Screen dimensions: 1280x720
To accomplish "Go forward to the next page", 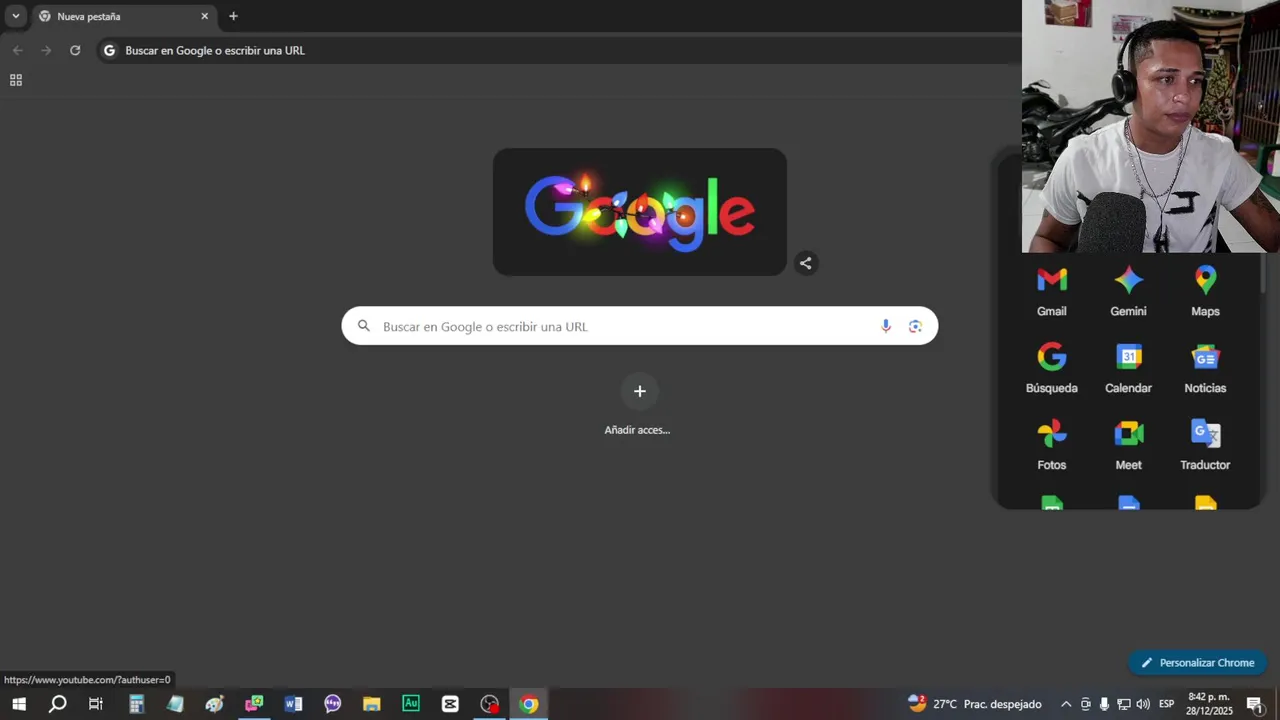I will 46,50.
